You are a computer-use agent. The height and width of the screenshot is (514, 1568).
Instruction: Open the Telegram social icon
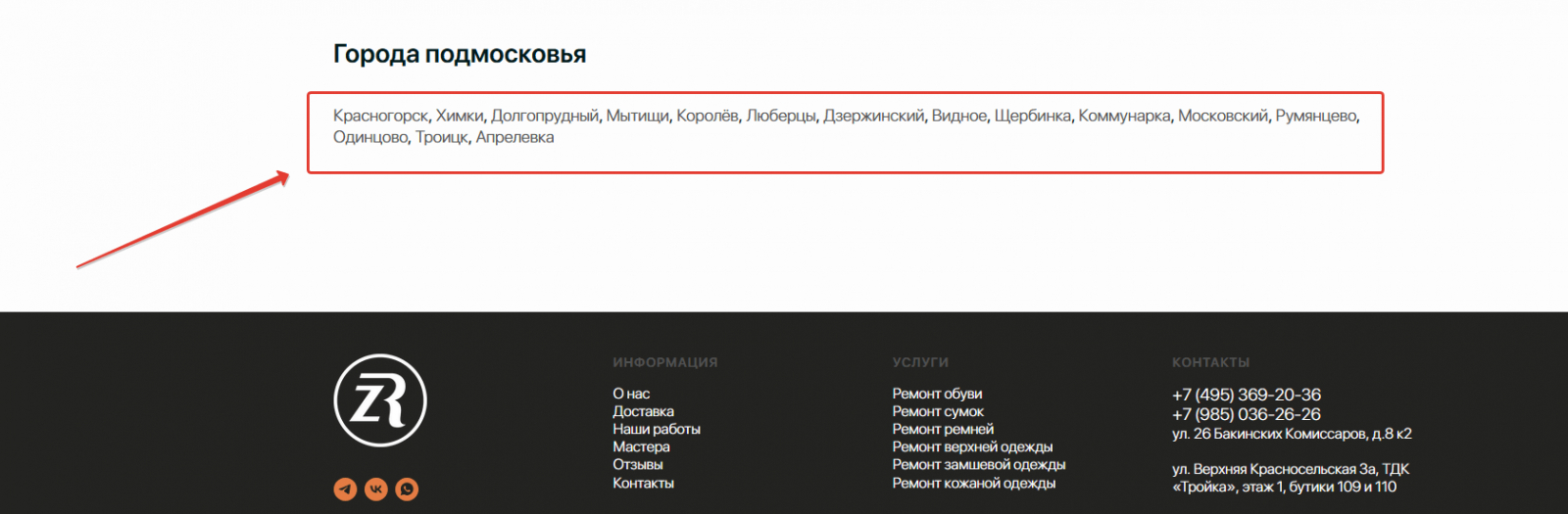pyautogui.click(x=345, y=489)
